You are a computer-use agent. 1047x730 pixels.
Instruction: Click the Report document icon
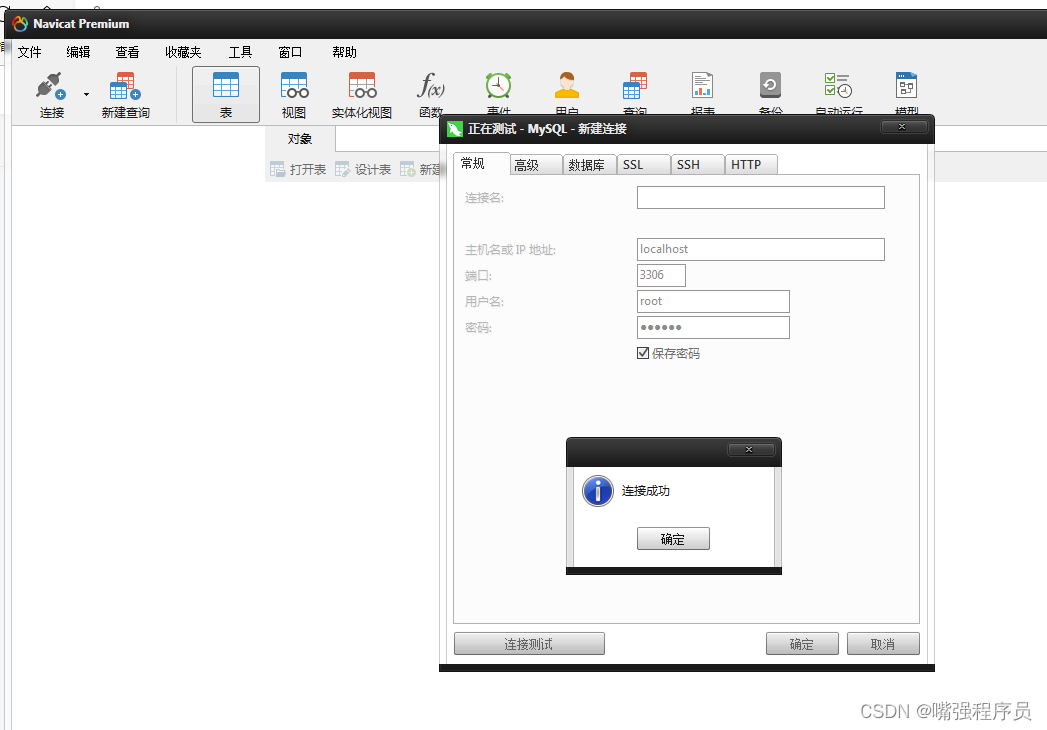point(702,85)
